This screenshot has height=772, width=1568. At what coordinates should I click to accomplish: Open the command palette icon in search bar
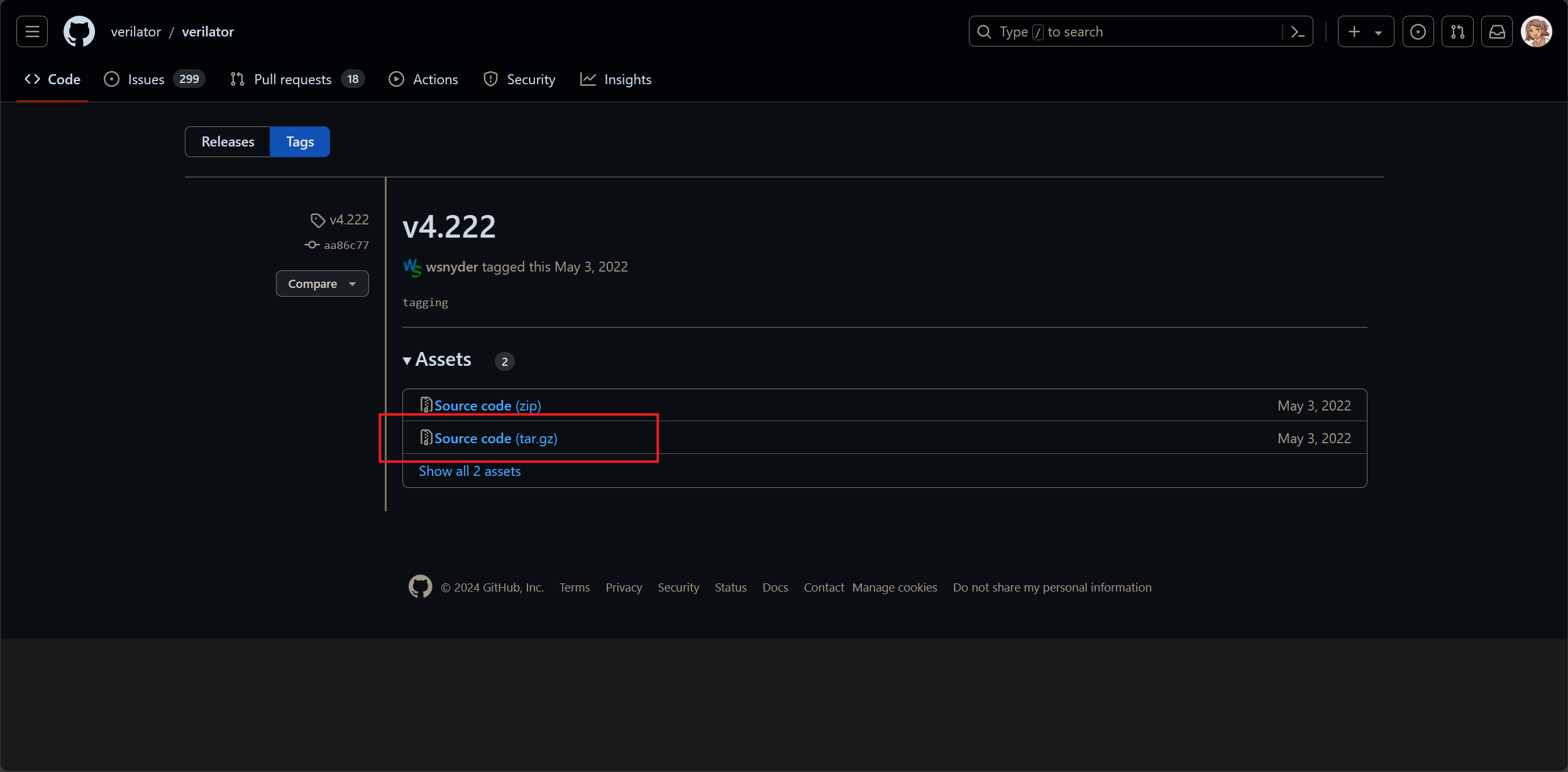coord(1297,31)
